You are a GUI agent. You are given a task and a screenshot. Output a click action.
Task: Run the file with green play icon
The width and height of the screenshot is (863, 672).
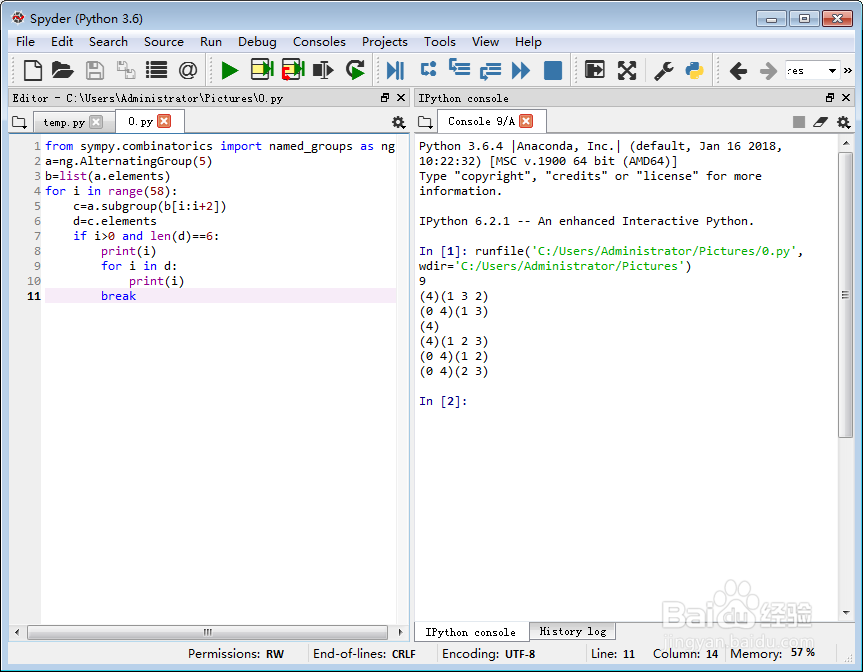[x=230, y=70]
